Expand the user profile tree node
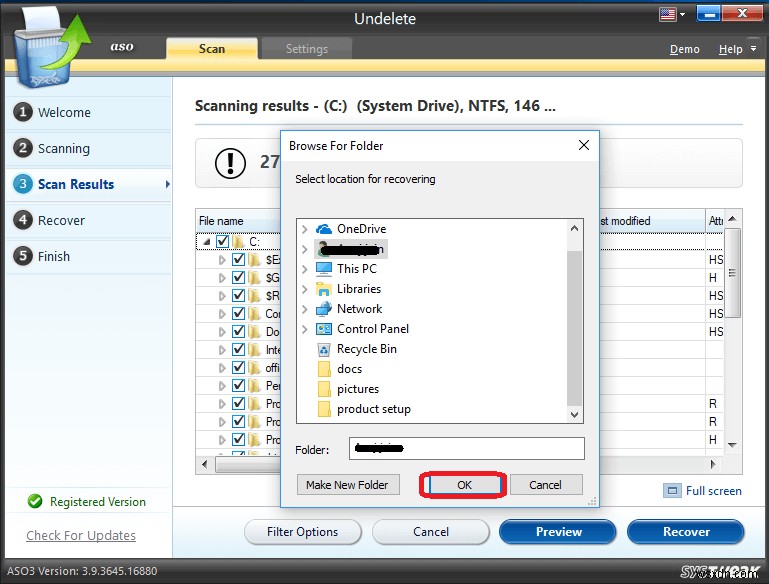Screen dimensions: 769x584 pos(305,249)
